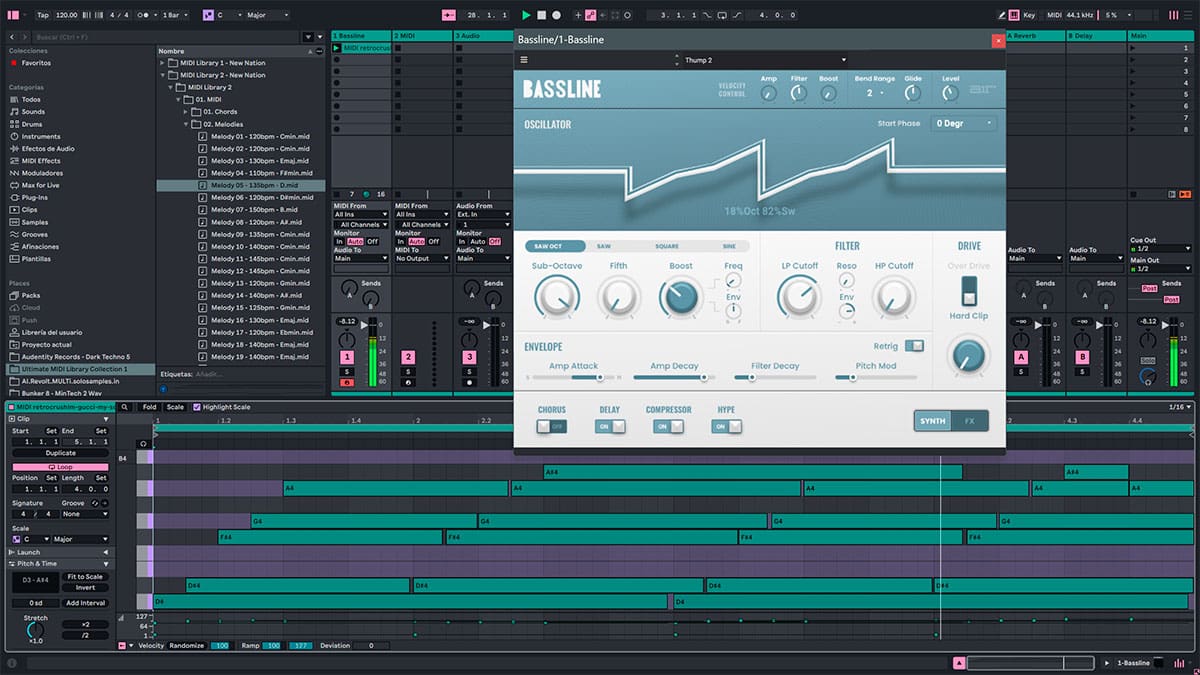This screenshot has width=1200, height=675.
Task: Toggle the track 2 activator button
Action: click(408, 357)
